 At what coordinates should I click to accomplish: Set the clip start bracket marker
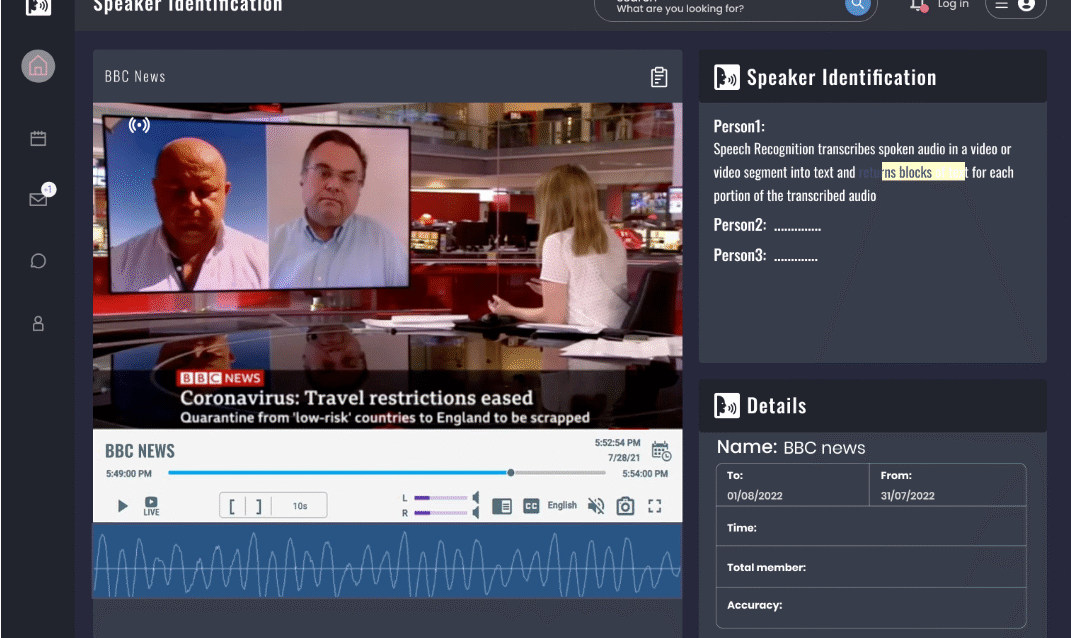coord(232,506)
